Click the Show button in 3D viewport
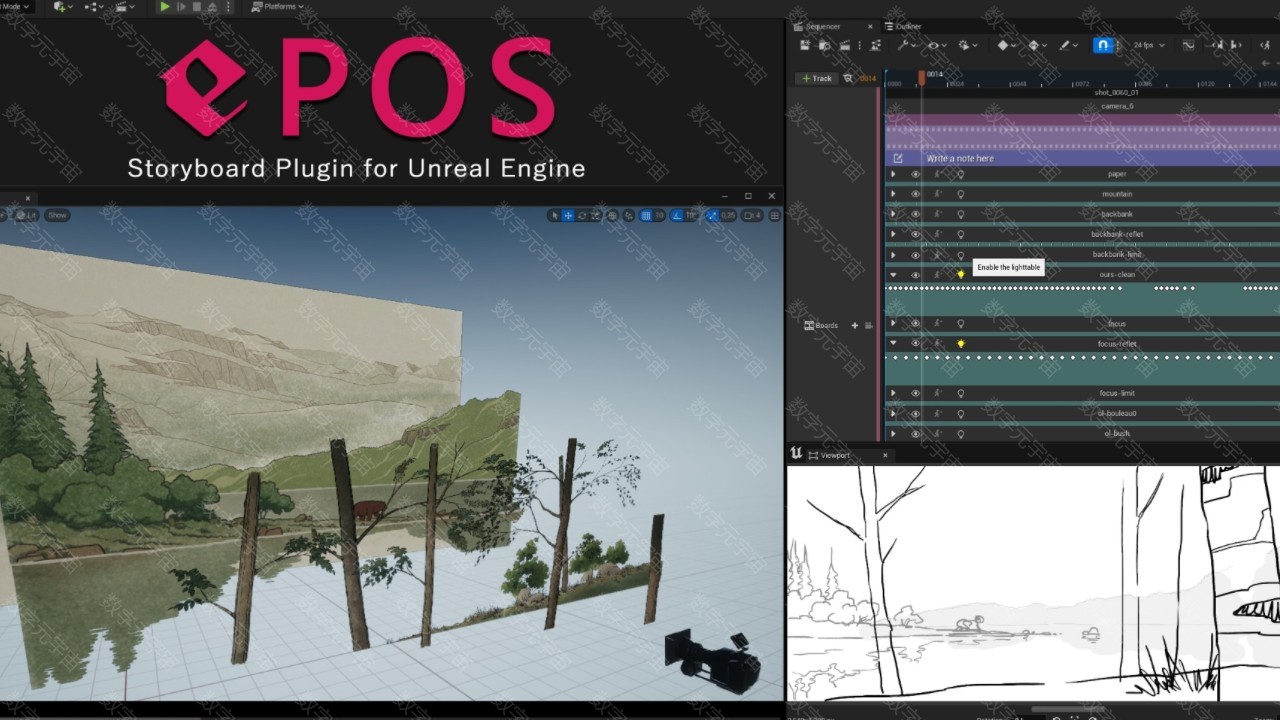This screenshot has width=1280, height=720. tap(57, 215)
